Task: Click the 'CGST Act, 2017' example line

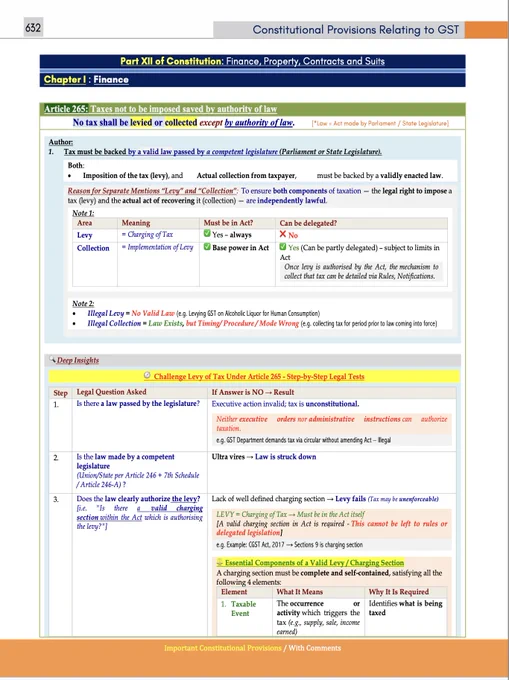Action: click(x=290, y=545)
